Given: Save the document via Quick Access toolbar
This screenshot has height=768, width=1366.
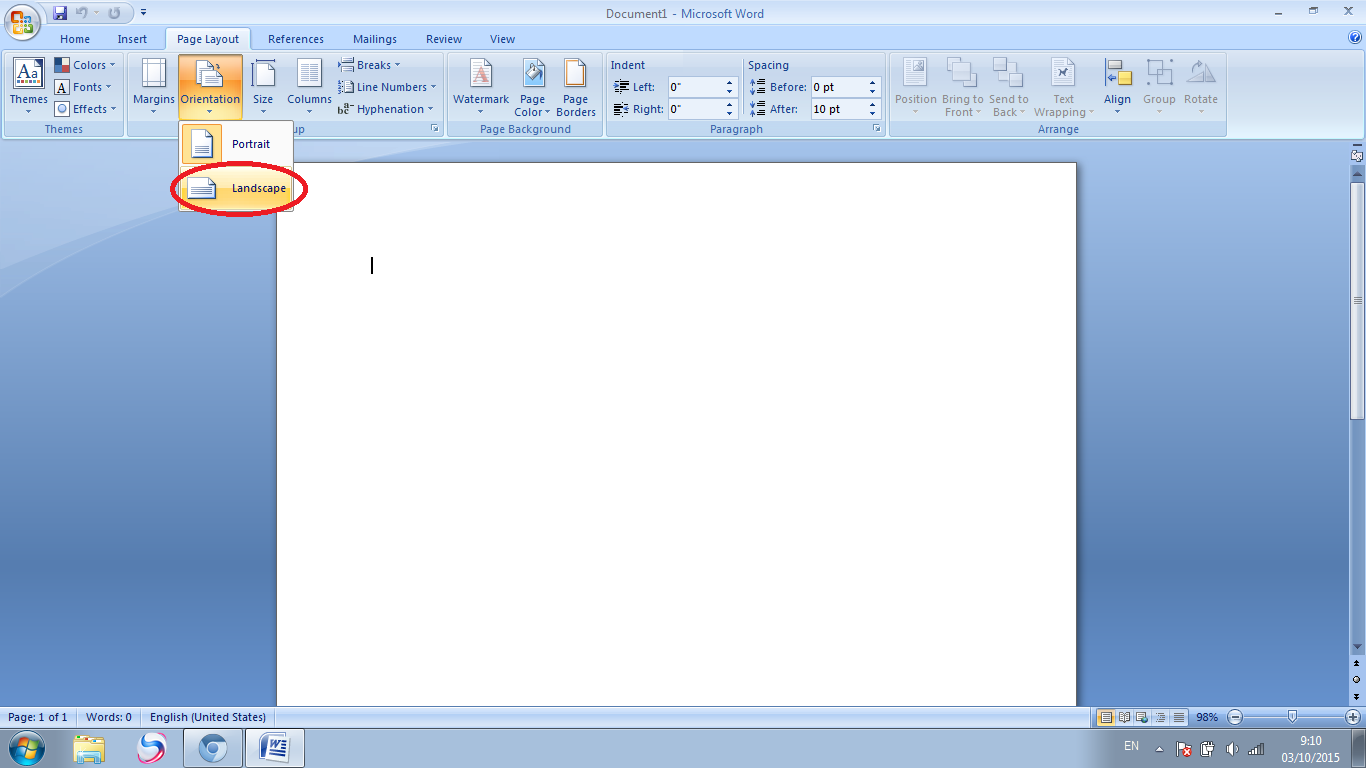Looking at the screenshot, I should 62,13.
